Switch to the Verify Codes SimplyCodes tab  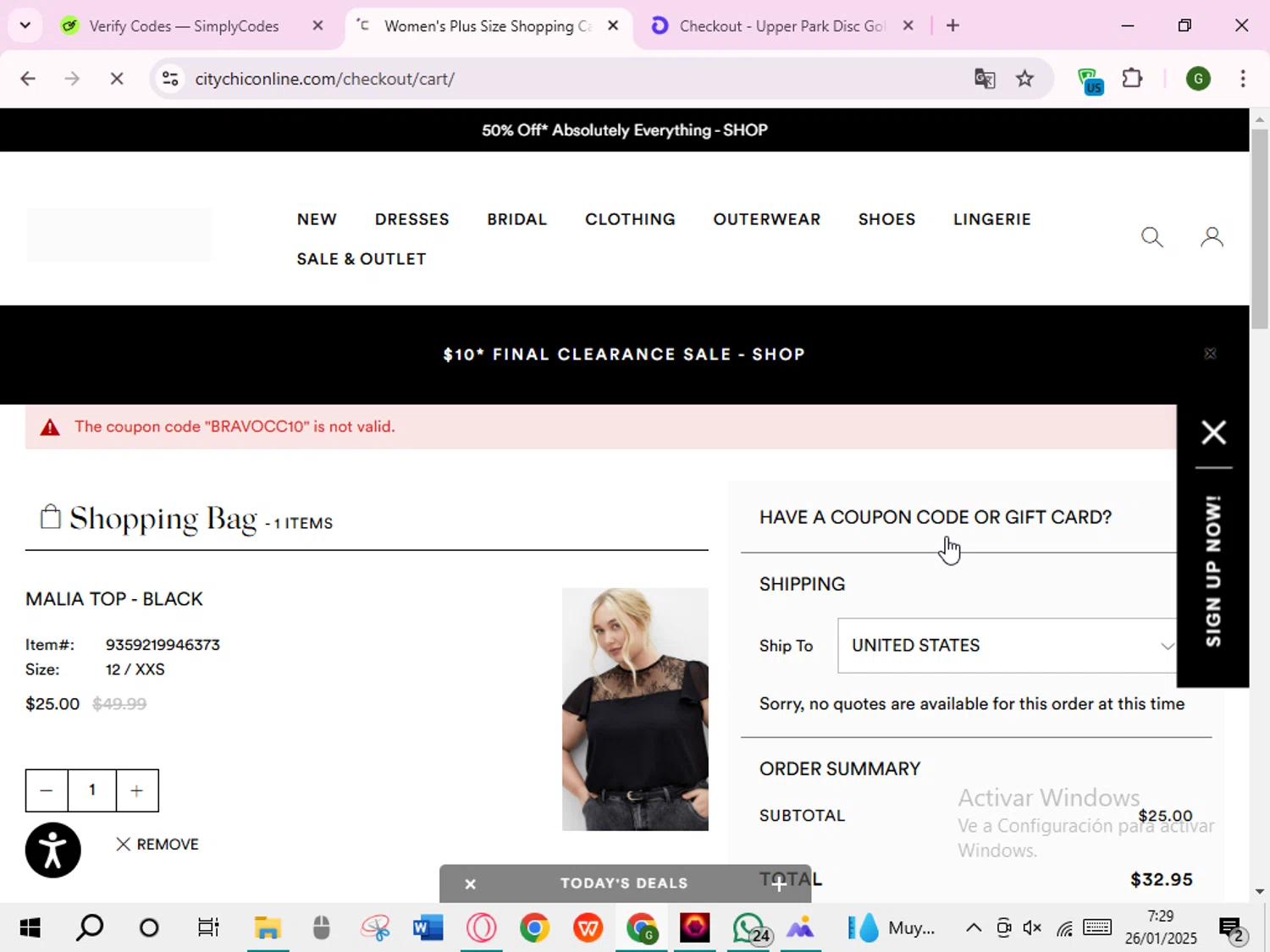(184, 26)
